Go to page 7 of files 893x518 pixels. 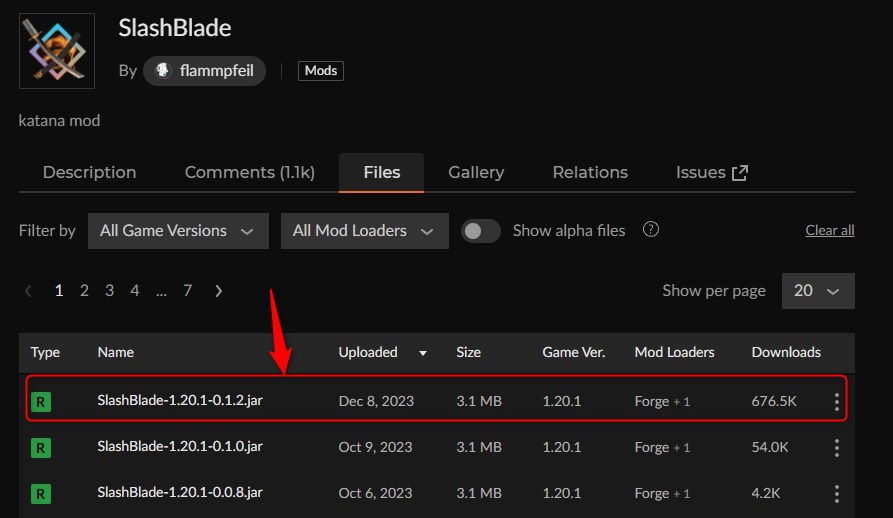point(187,291)
